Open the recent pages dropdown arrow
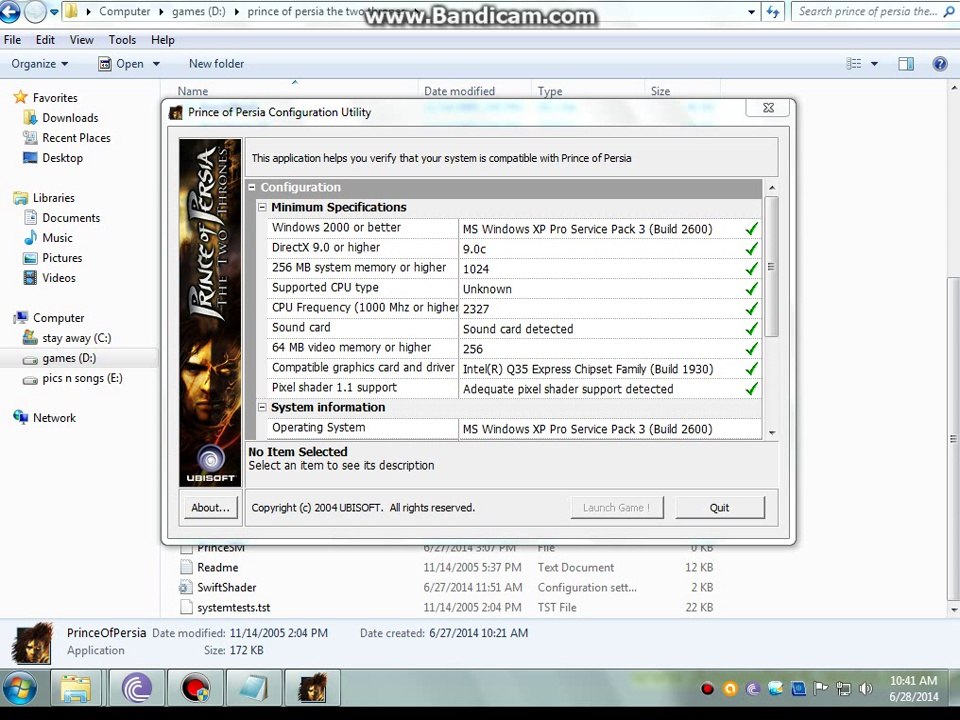The width and height of the screenshot is (960, 720). [x=54, y=12]
